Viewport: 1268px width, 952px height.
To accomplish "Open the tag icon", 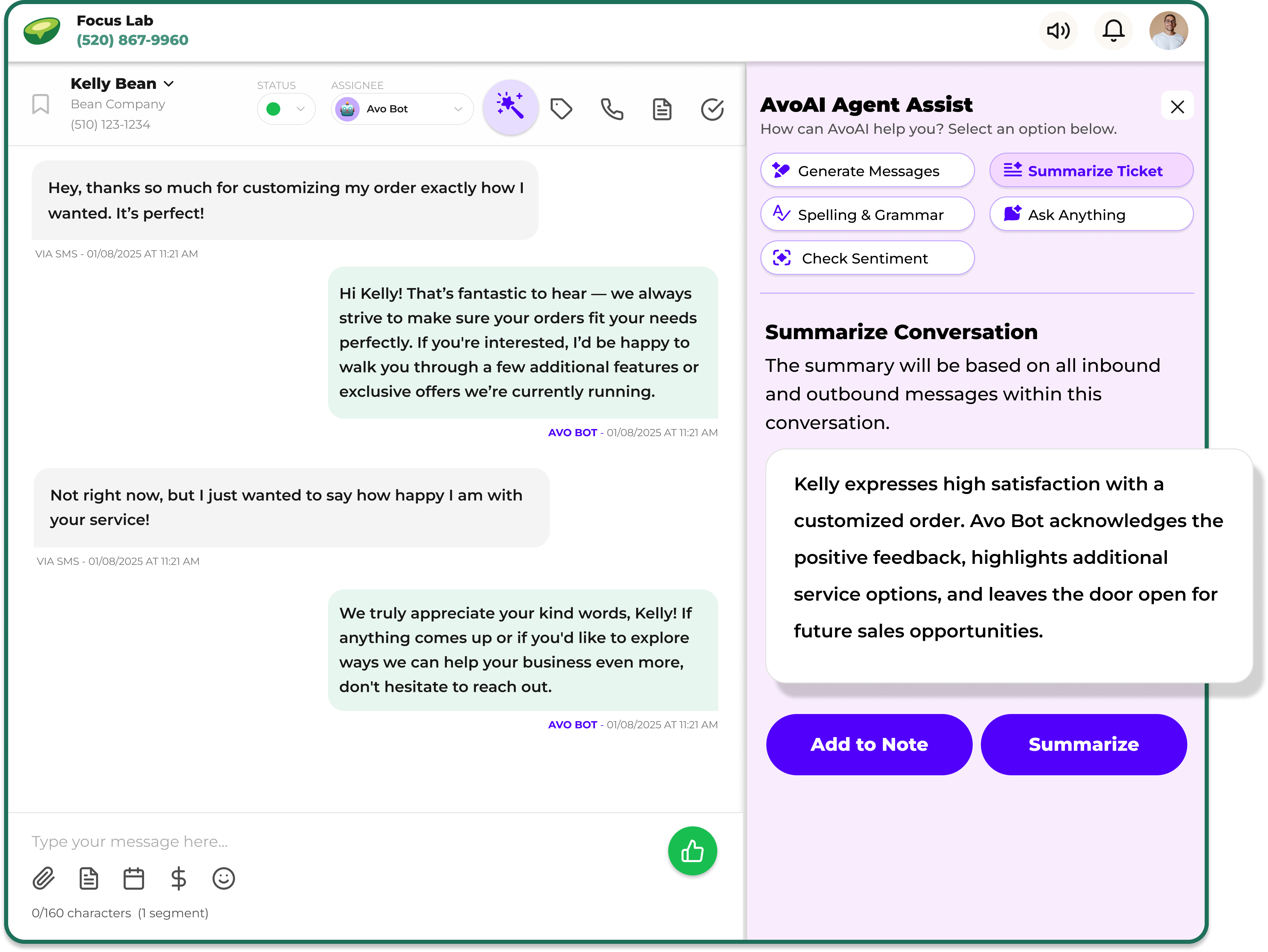I will 561,109.
